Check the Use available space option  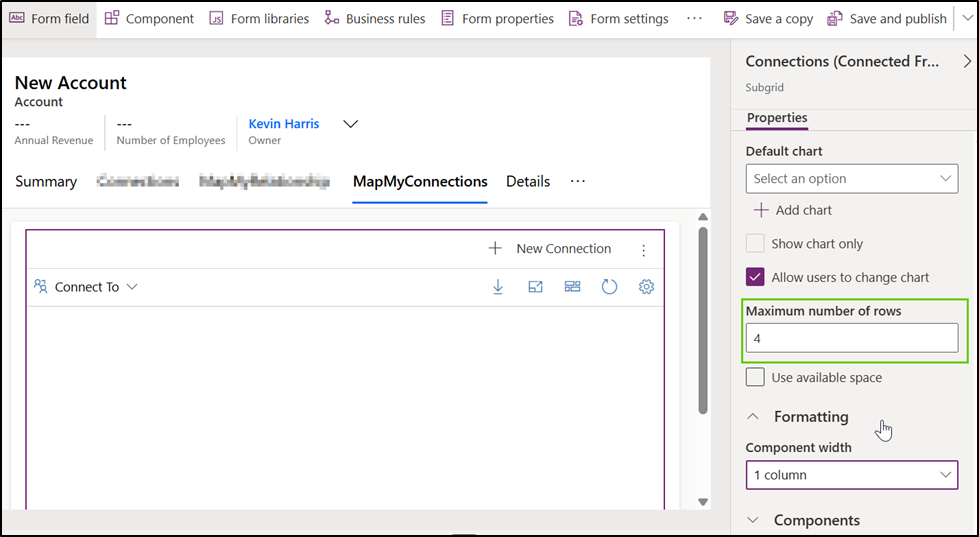tap(756, 378)
